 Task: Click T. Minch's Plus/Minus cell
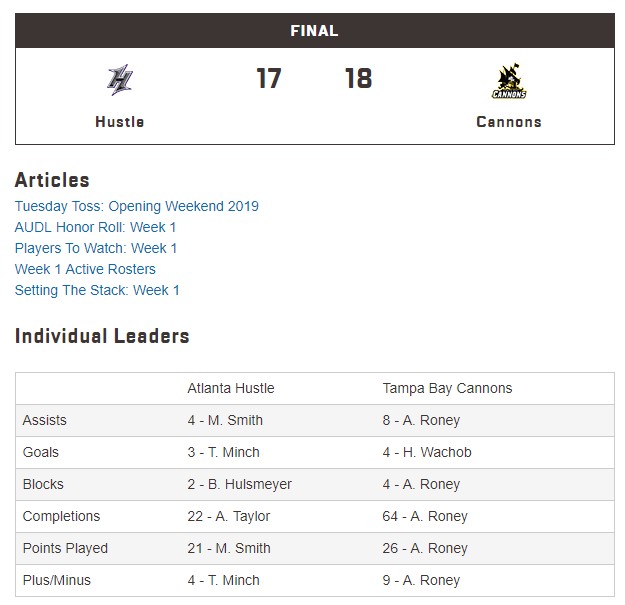click(224, 580)
